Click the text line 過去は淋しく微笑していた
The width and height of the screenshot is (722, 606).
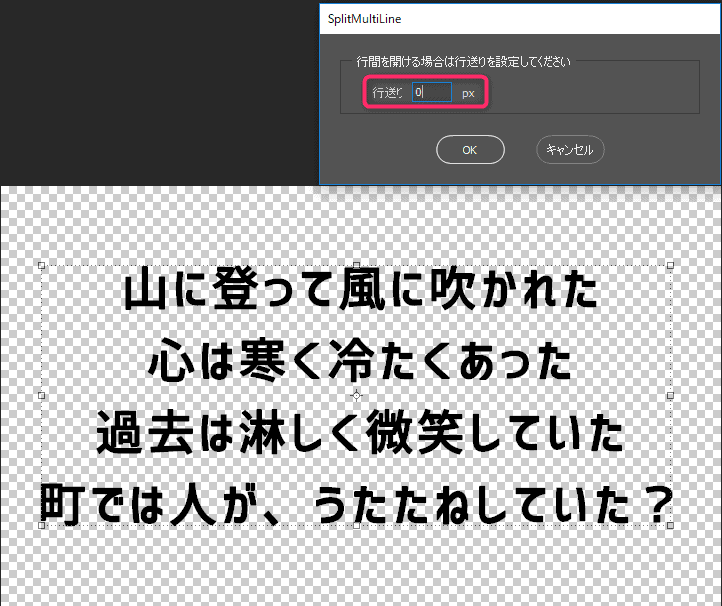(x=360, y=434)
